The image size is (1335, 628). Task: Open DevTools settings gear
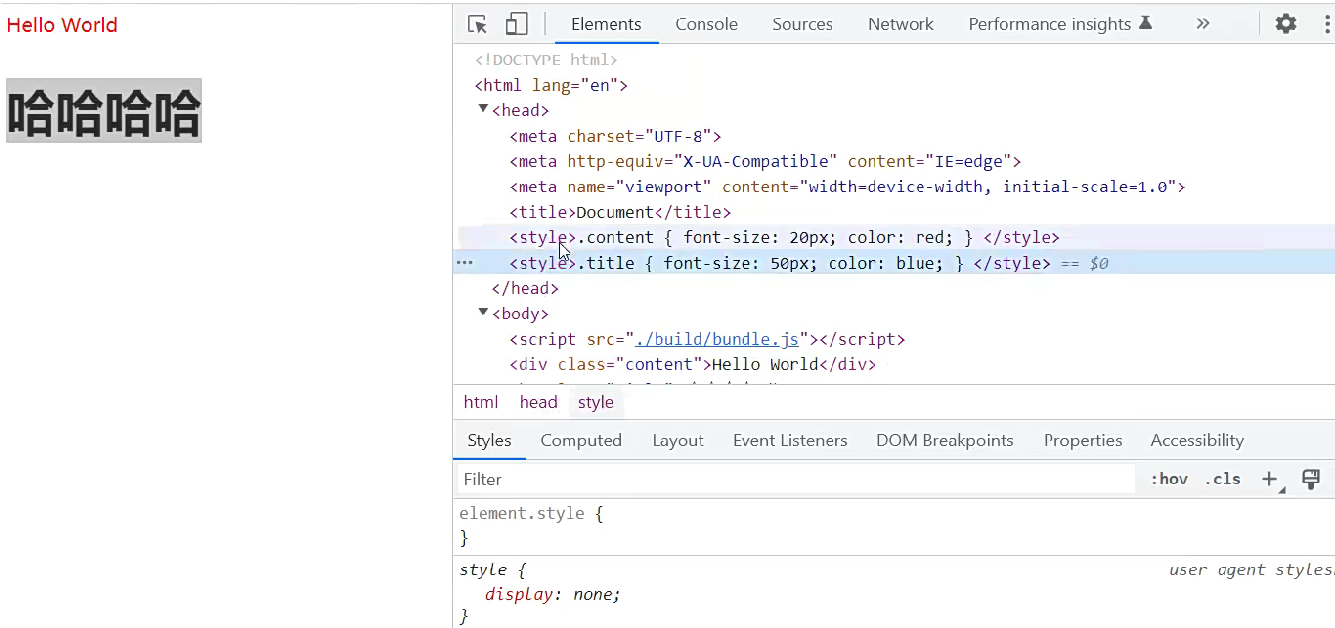1286,24
